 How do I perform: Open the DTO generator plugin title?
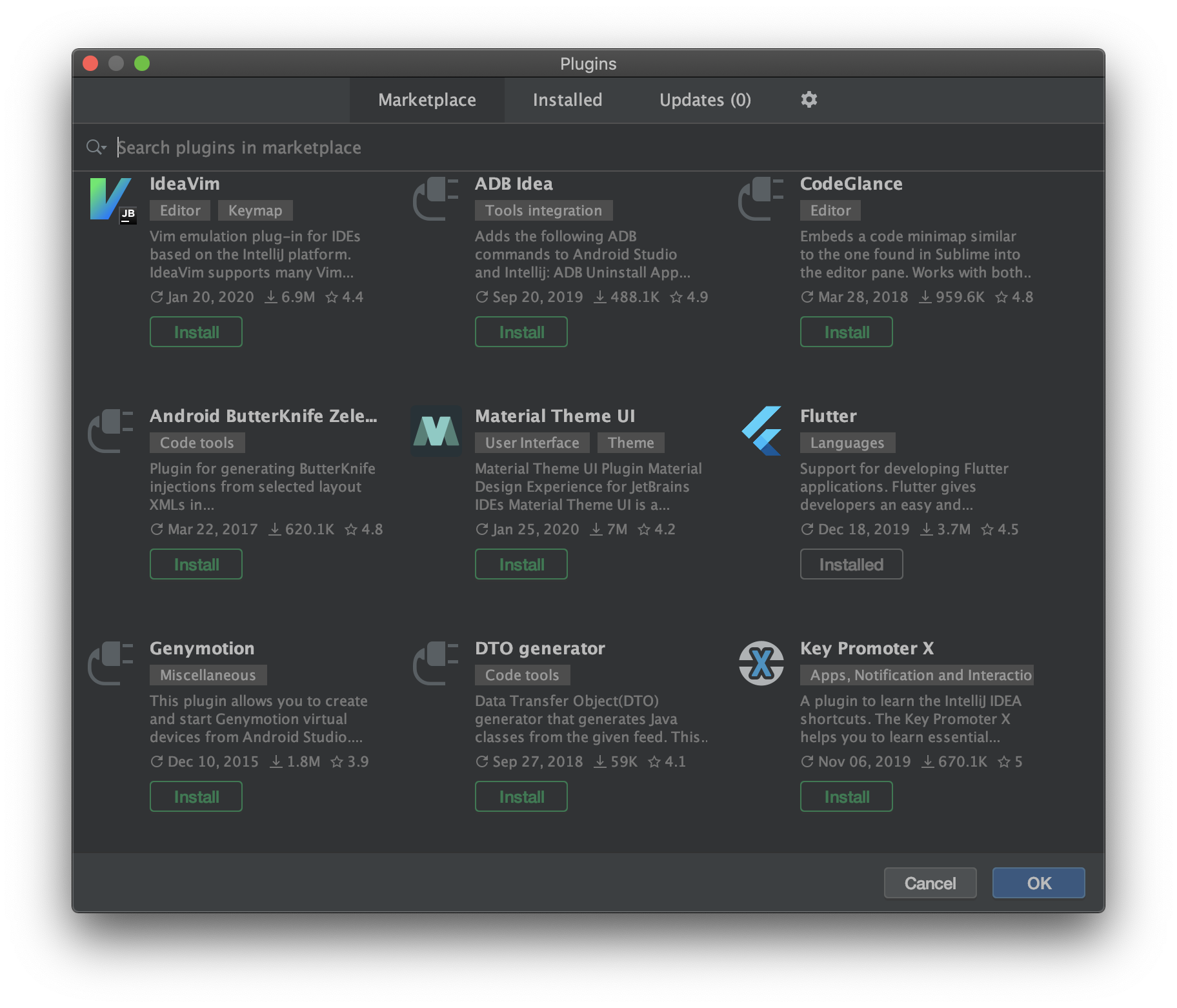pos(540,649)
